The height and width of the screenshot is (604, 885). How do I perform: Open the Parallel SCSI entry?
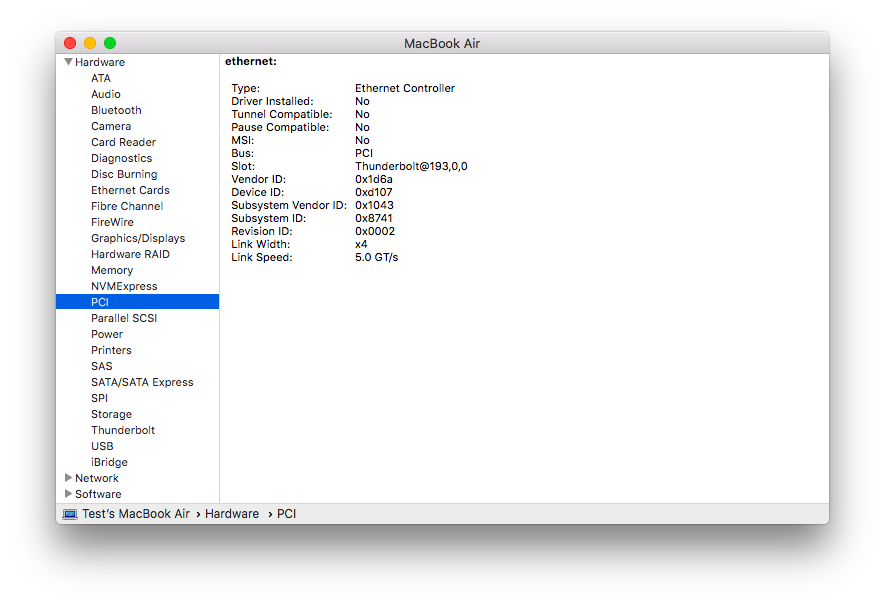(124, 318)
